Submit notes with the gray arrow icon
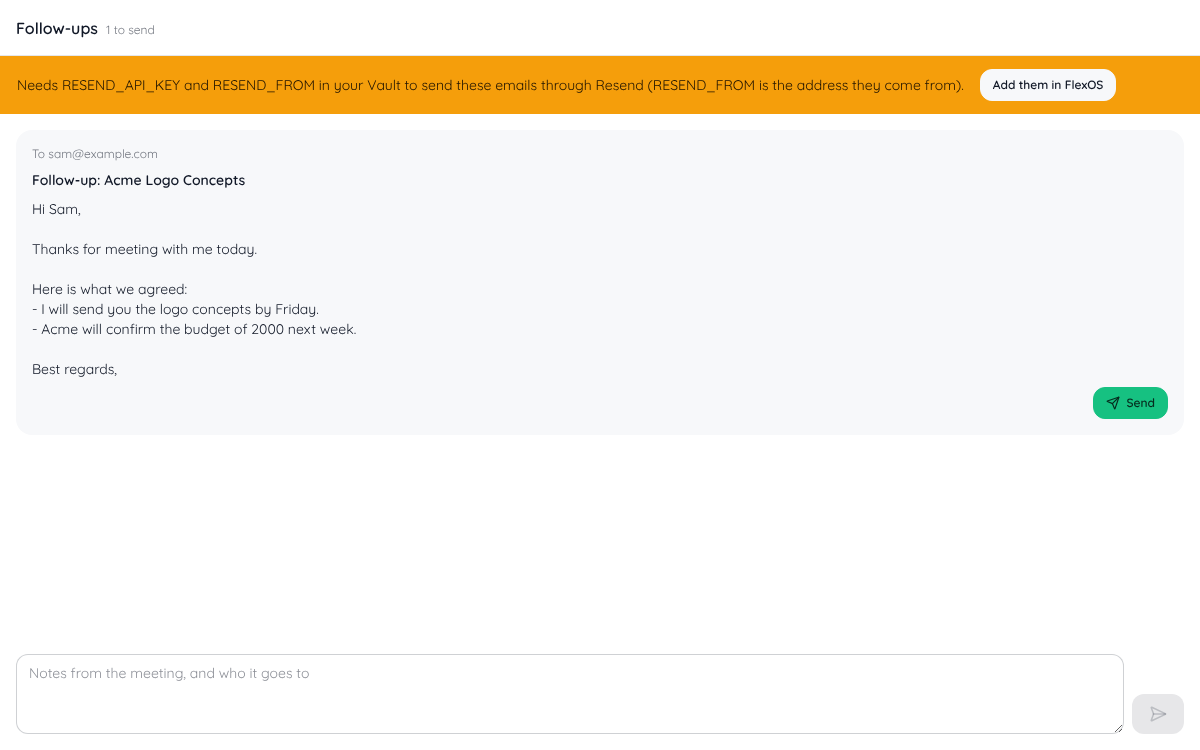 (x=1158, y=714)
